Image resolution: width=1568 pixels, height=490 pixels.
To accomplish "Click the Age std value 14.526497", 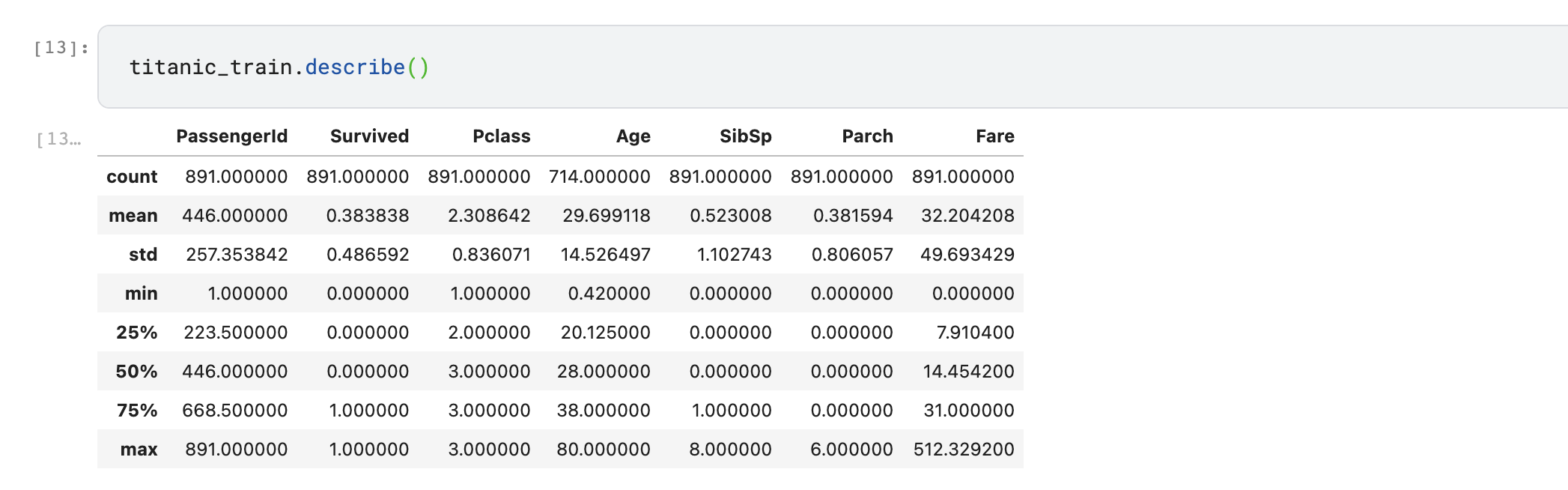I will coord(606,255).
